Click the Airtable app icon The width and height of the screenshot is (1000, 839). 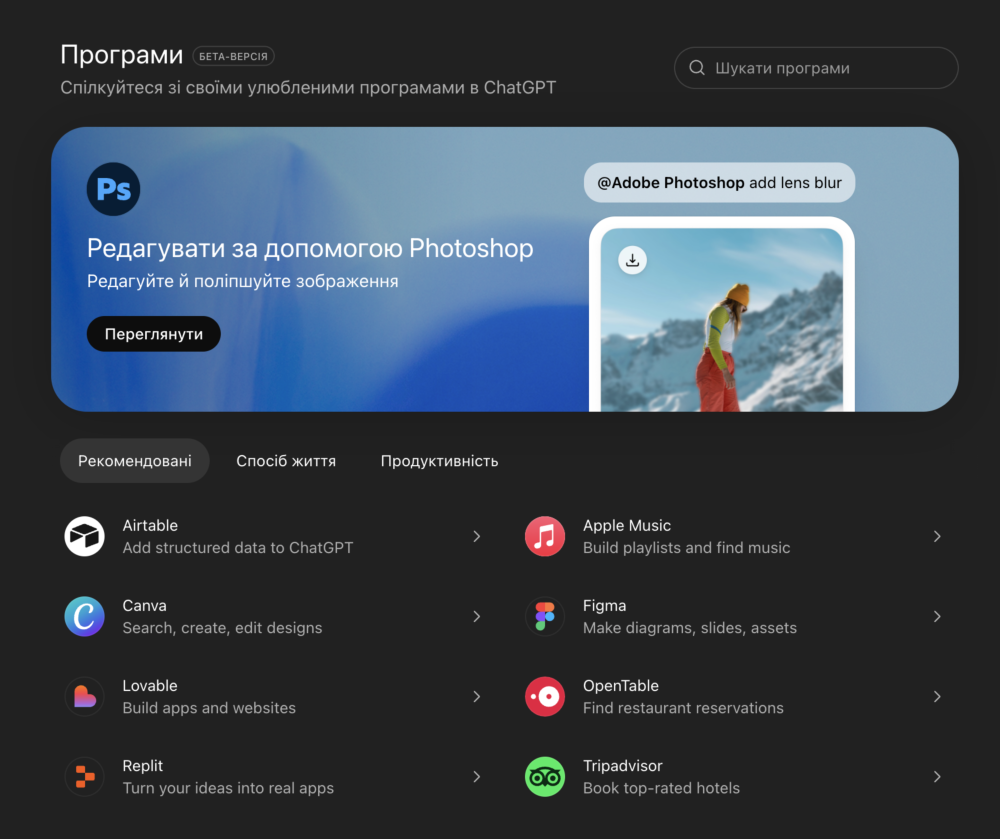tap(85, 537)
